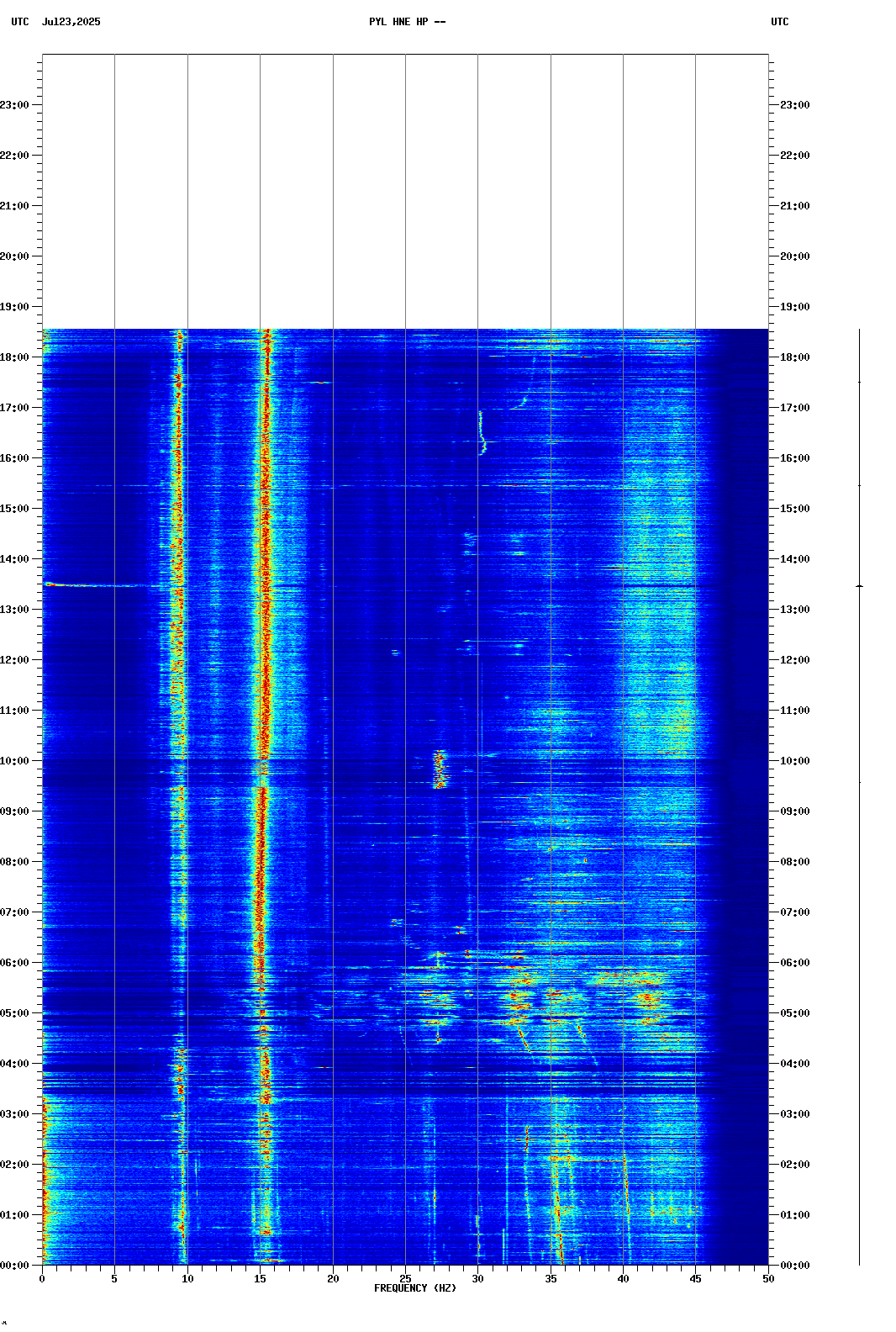Click the '20:00' label on the right time axis
Image resolution: width=896 pixels, height=1332 pixels.
pyautogui.click(x=795, y=256)
